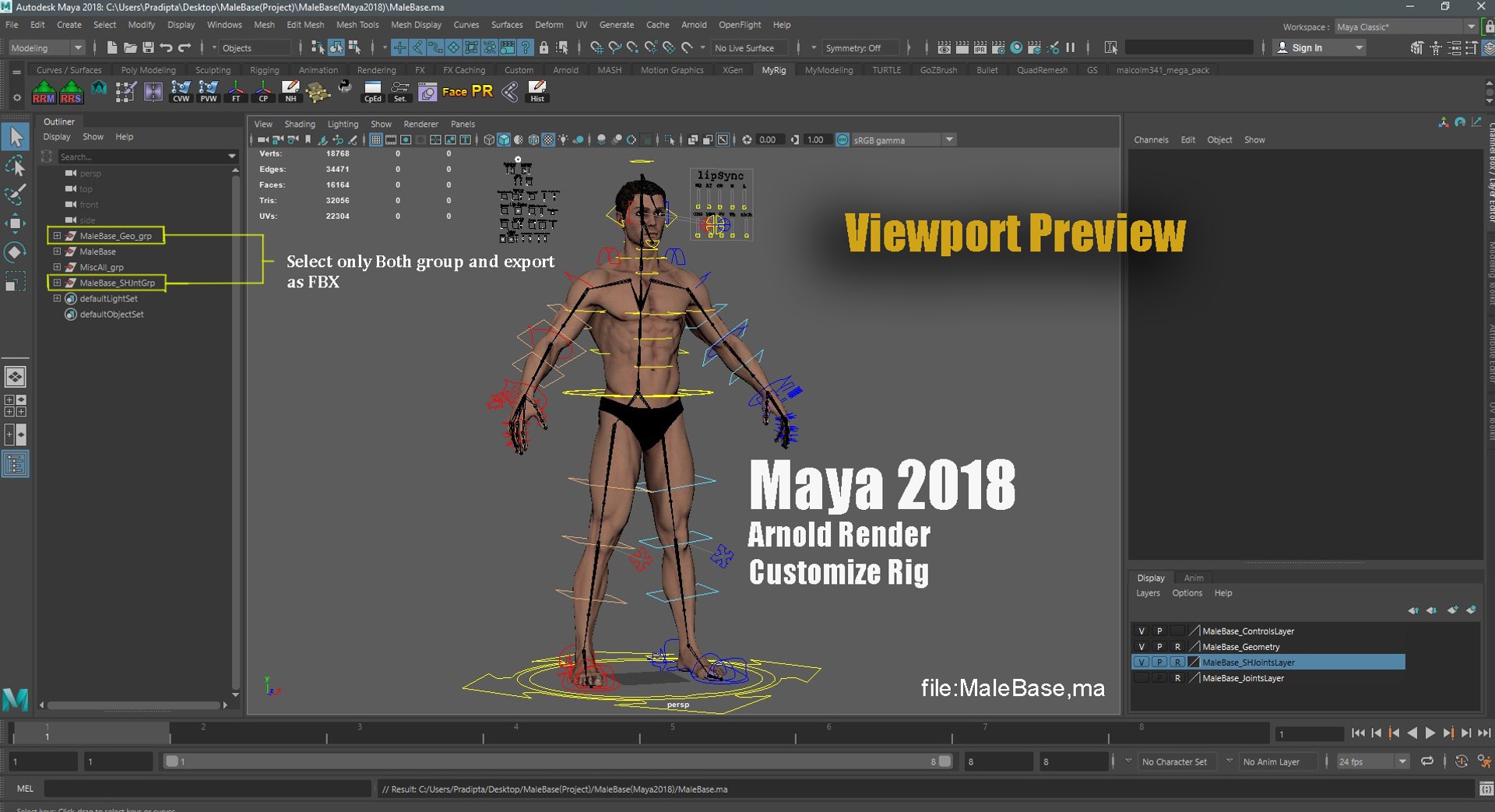Image resolution: width=1495 pixels, height=812 pixels.
Task: Click the MEL script language button
Action: (25, 789)
